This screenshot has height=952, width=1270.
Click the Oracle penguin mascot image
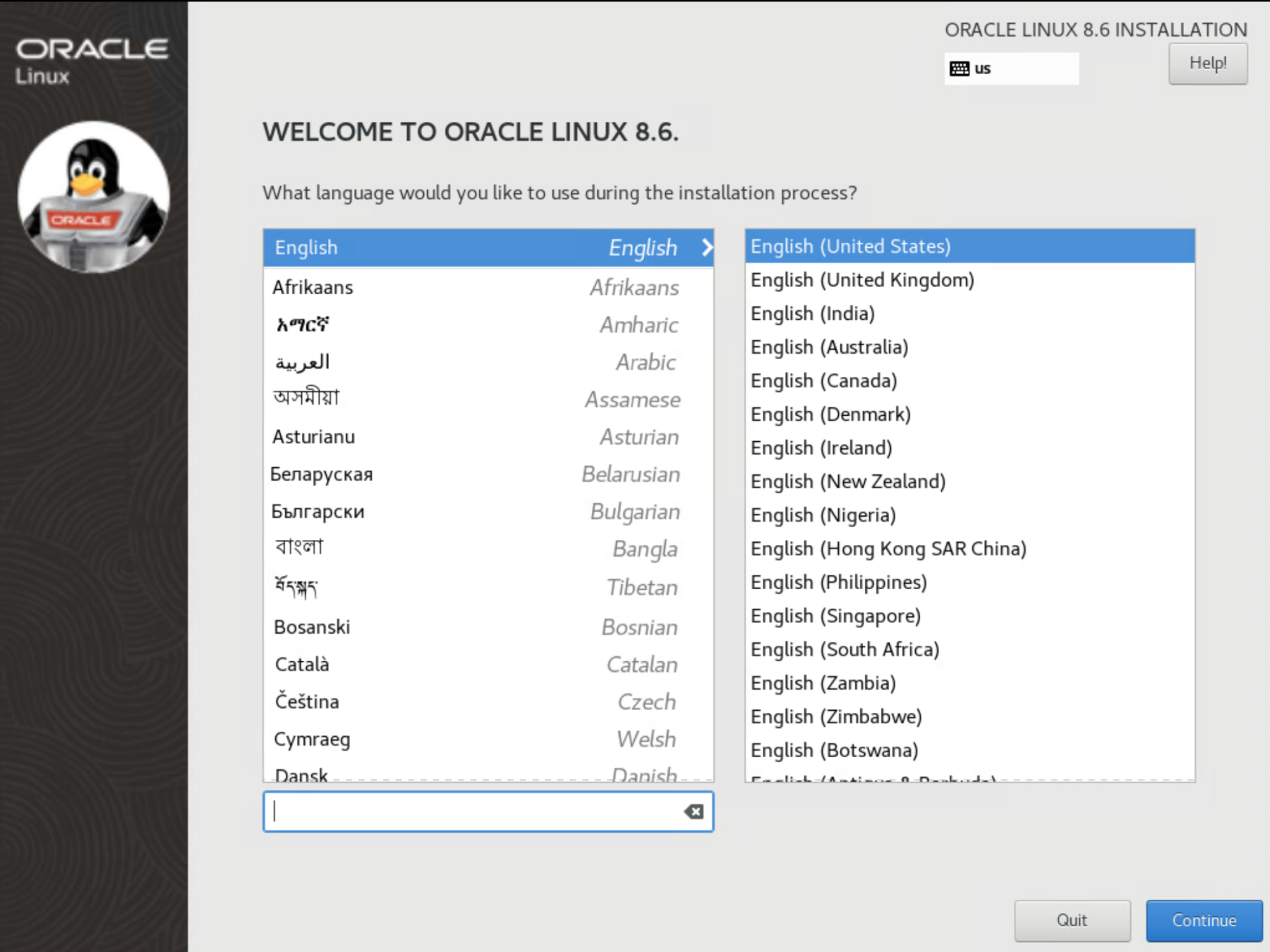pos(93,197)
